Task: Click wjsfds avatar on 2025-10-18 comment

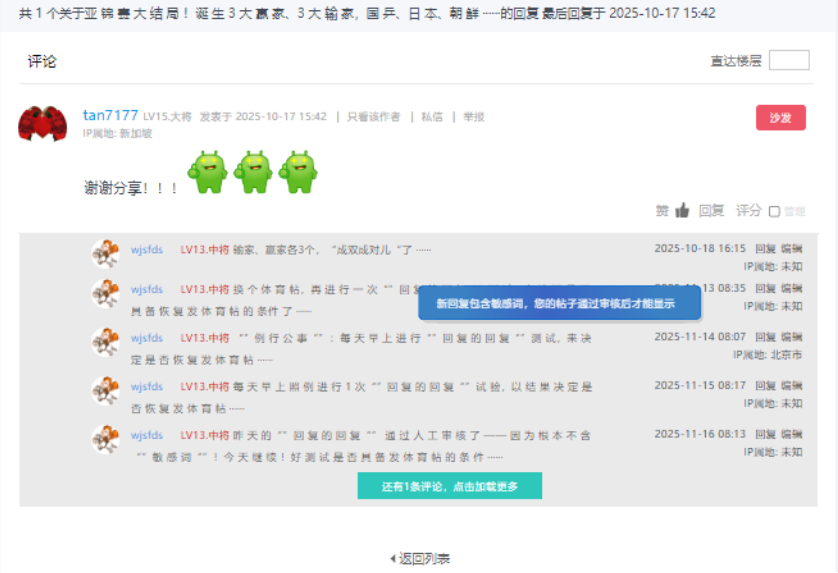Action: [x=105, y=254]
